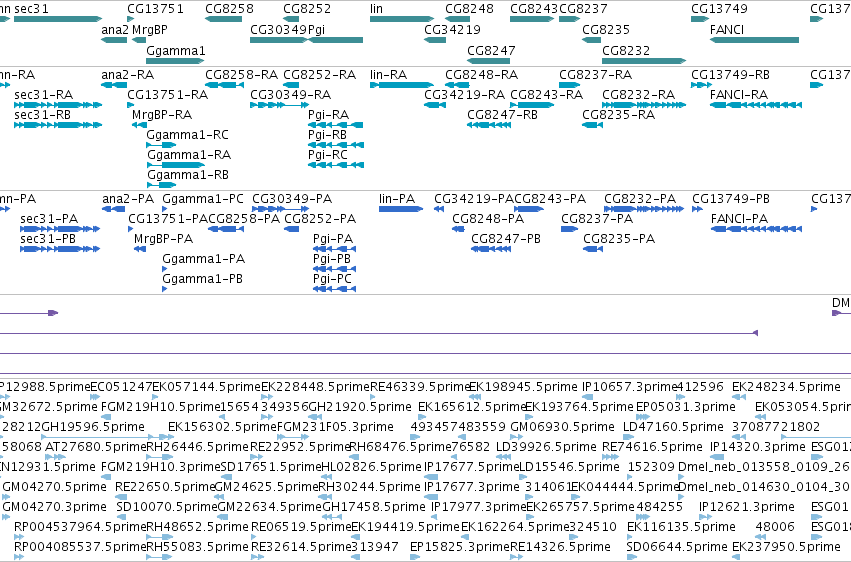Select the CG8243-RA transcript label

[x=547, y=95]
